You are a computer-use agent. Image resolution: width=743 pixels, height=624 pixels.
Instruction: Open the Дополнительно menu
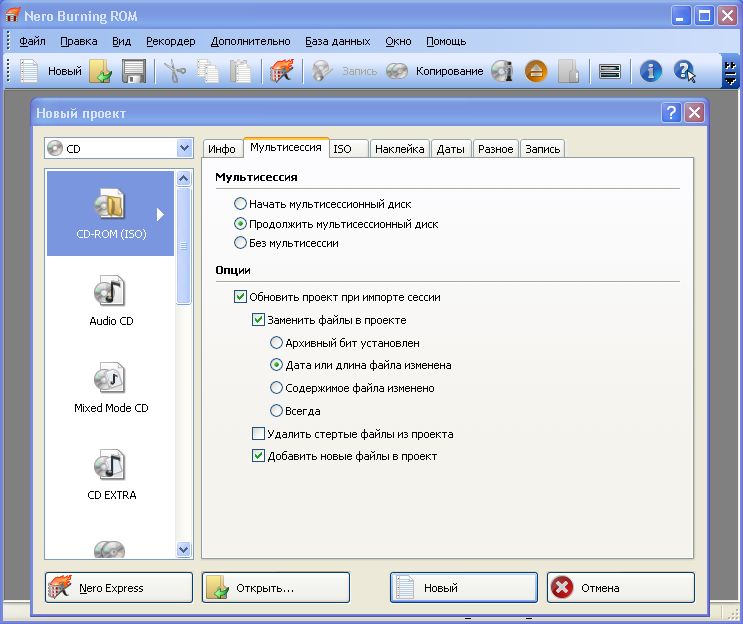pyautogui.click(x=250, y=41)
